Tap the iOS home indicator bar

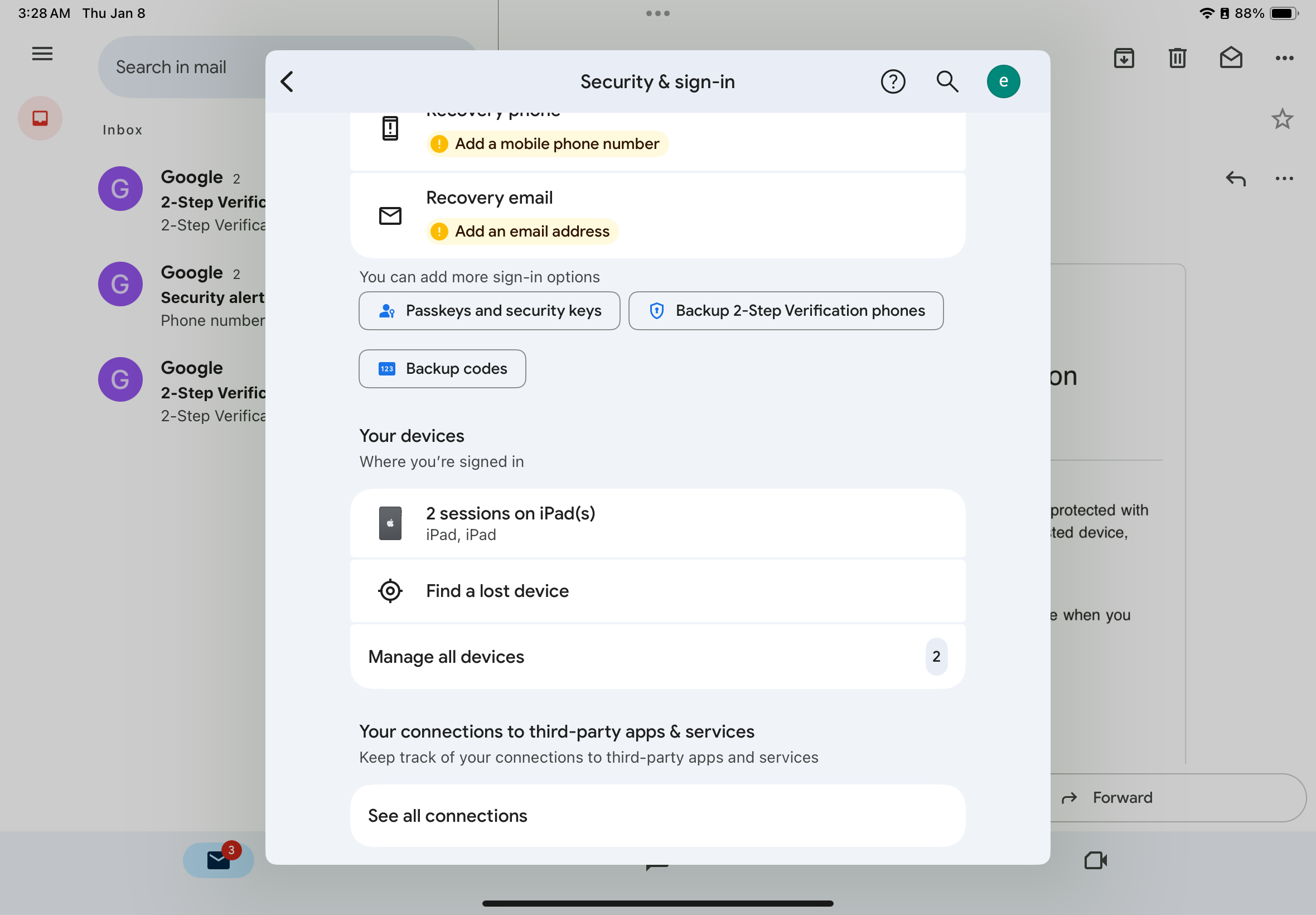pyautogui.click(x=657, y=903)
